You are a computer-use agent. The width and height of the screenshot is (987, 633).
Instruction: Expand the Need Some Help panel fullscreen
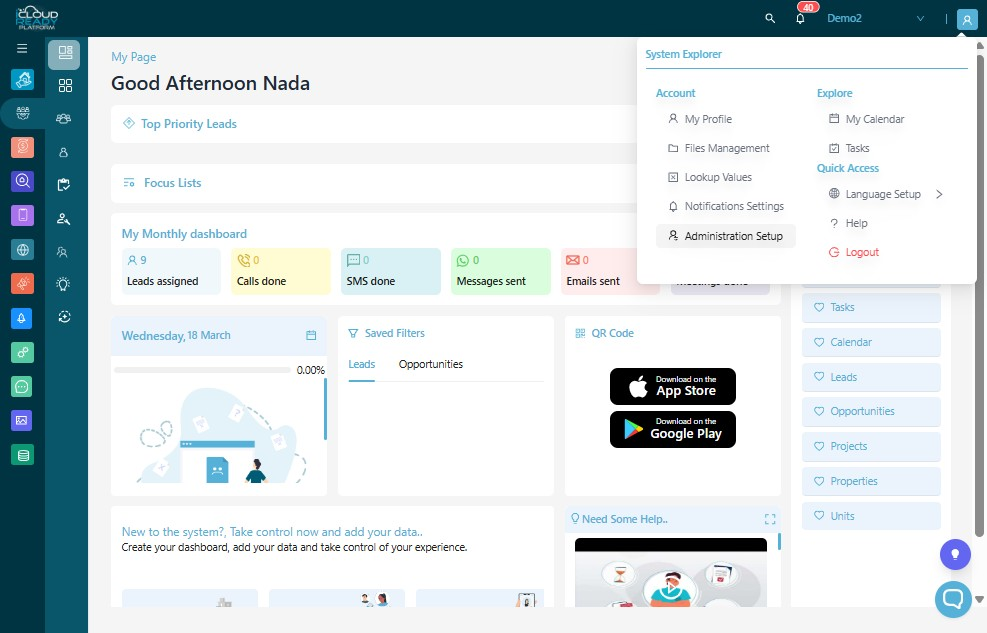tap(770, 519)
